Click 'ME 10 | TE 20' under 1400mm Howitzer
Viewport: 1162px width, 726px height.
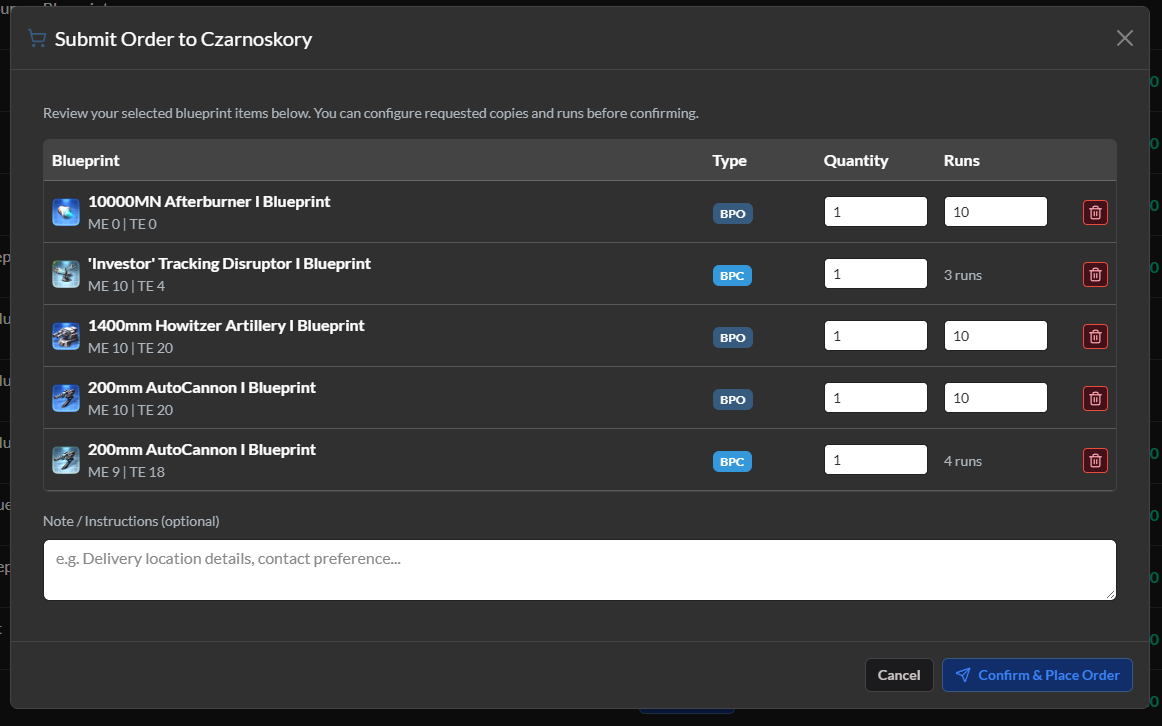130,348
